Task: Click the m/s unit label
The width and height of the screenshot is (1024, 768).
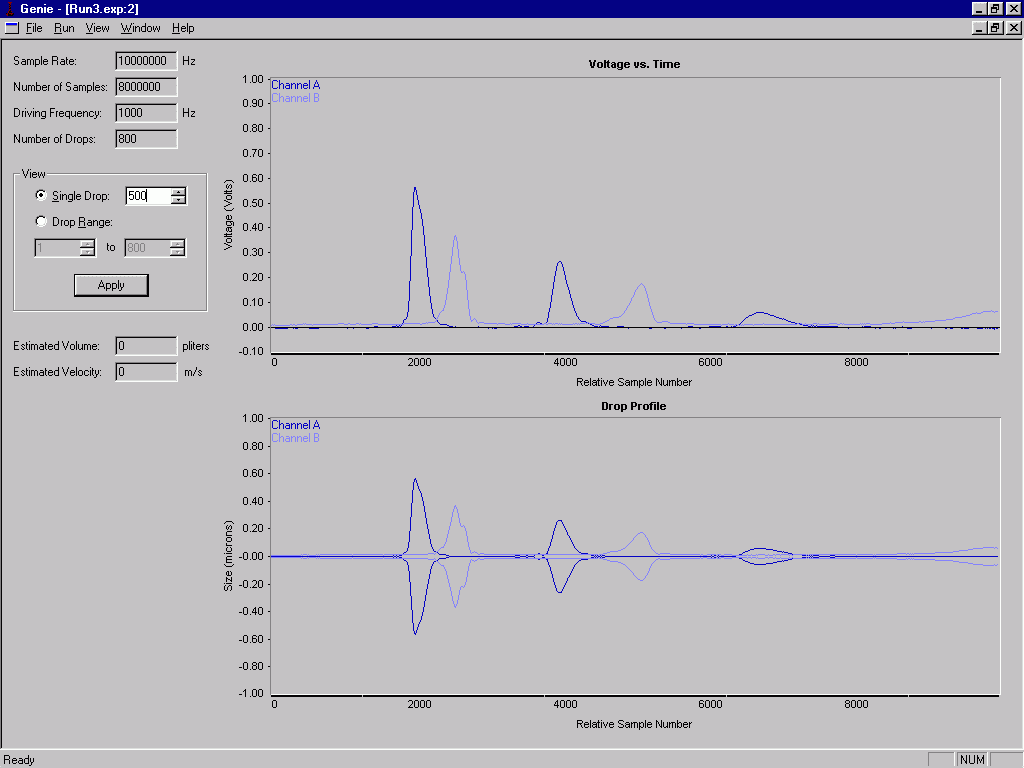Action: point(193,372)
